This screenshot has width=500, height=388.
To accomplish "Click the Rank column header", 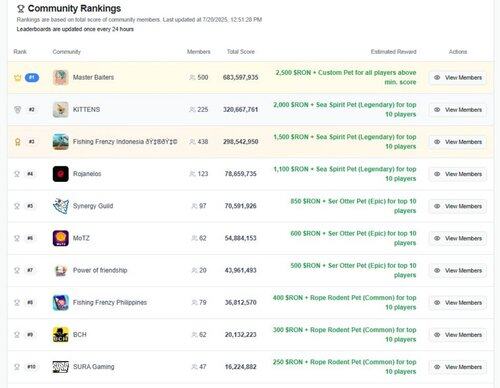I will [x=20, y=52].
